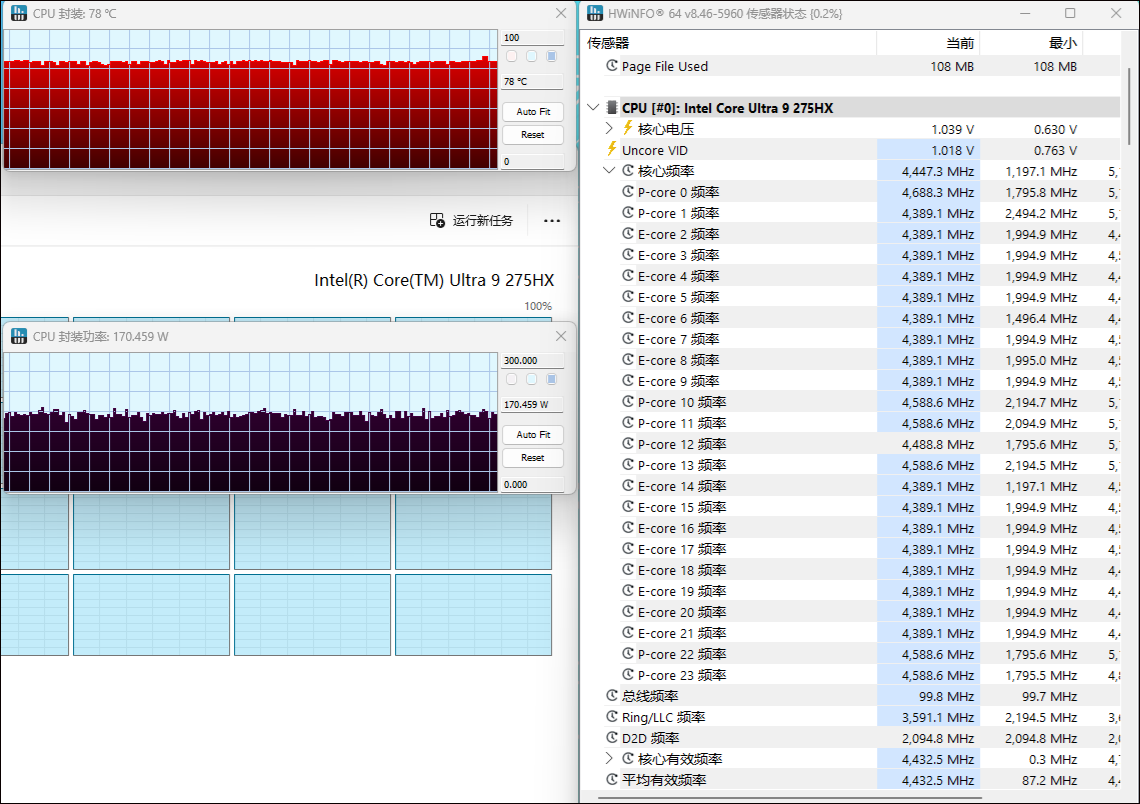Click the 170.459 W current value field

pyautogui.click(x=533, y=404)
